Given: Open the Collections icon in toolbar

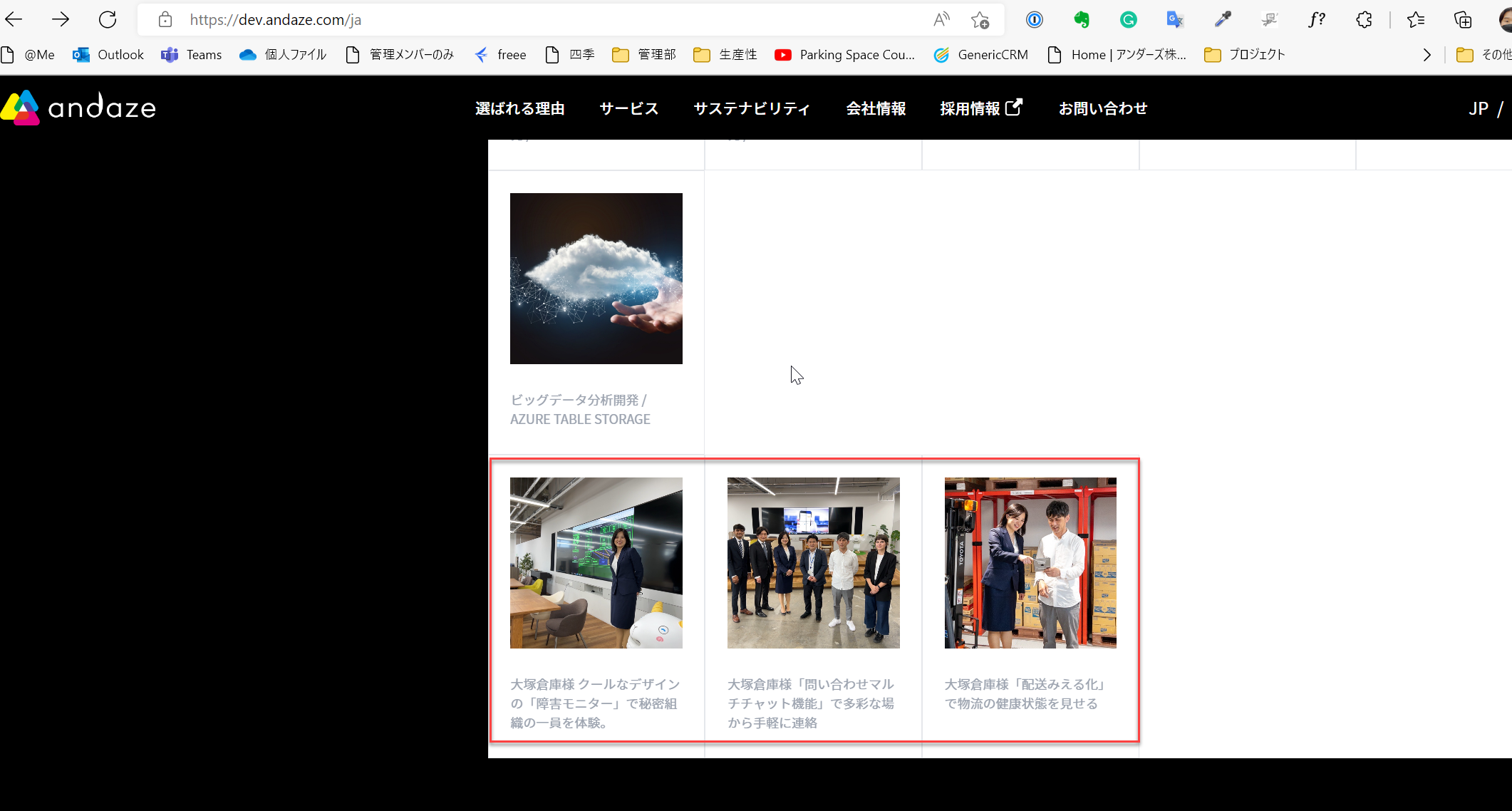Looking at the screenshot, I should coord(1462,19).
